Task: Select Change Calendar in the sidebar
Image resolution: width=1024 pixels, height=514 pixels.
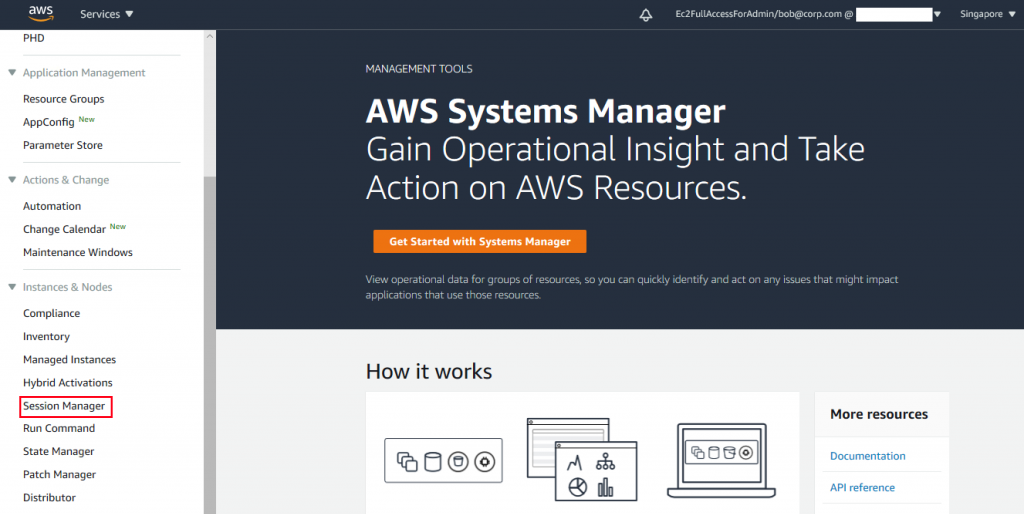Action: [64, 229]
